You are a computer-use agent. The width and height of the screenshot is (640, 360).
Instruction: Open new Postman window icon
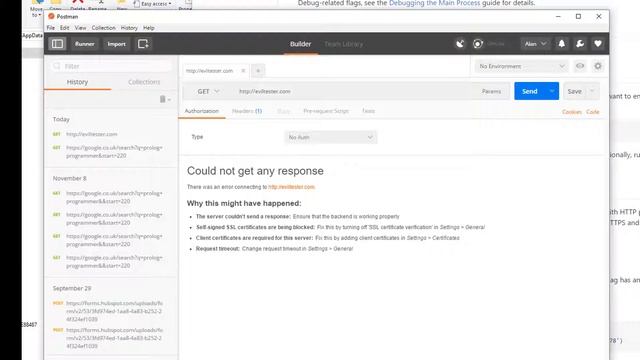143,44
